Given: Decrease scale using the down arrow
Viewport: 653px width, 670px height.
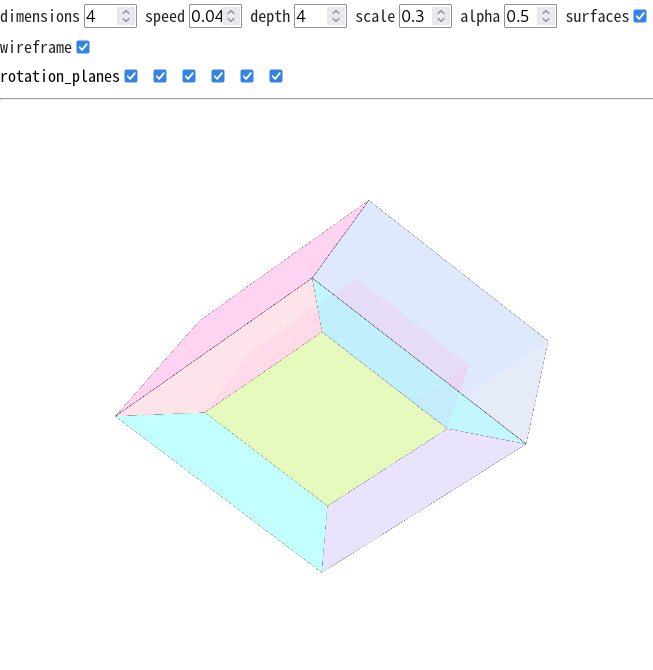Looking at the screenshot, I should [441, 21].
